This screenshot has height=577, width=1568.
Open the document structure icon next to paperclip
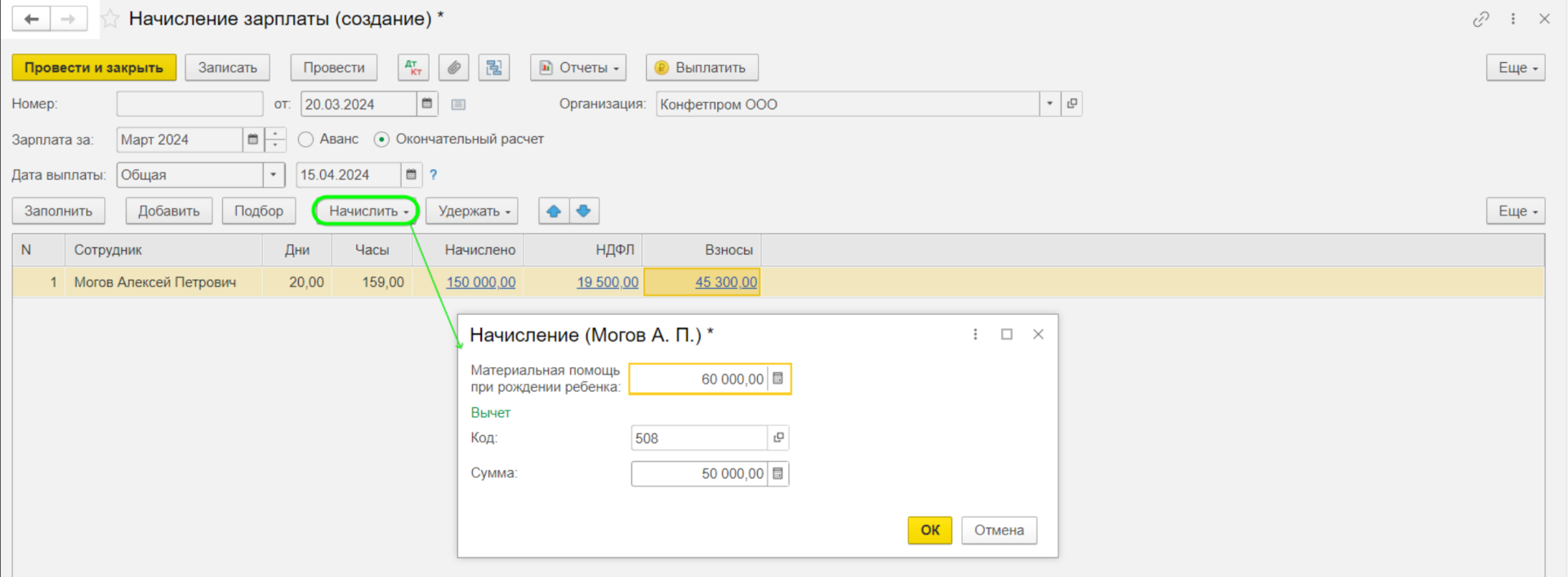point(494,68)
